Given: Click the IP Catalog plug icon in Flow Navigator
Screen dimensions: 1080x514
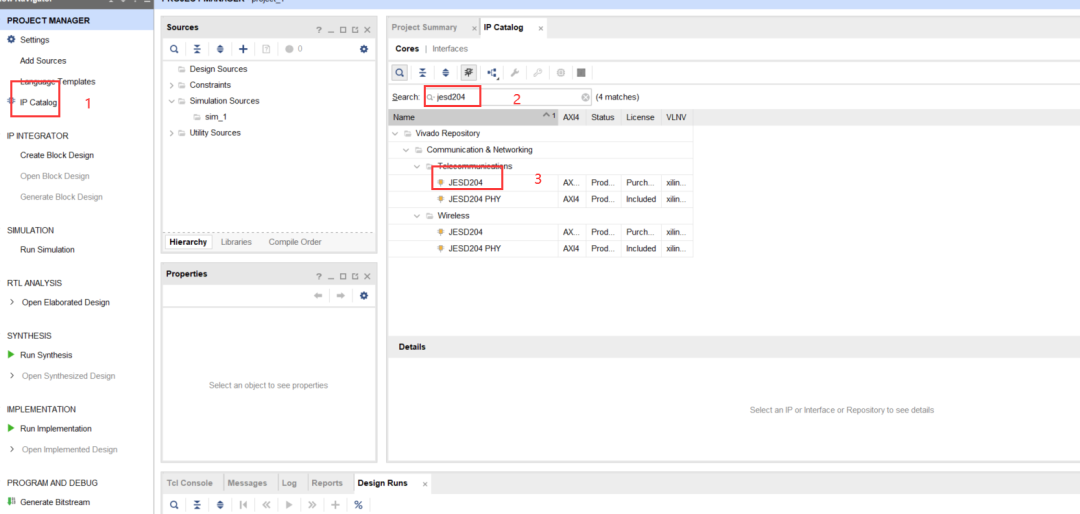Looking at the screenshot, I should click(11, 102).
